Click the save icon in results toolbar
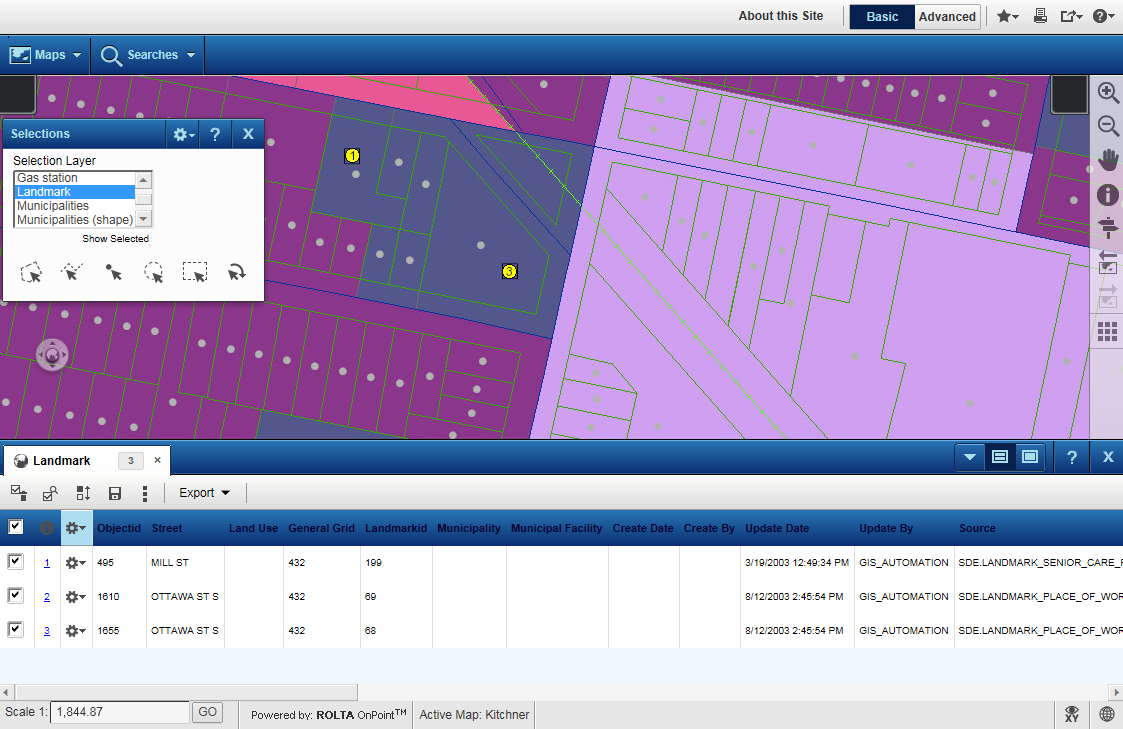1123x729 pixels. [x=115, y=493]
